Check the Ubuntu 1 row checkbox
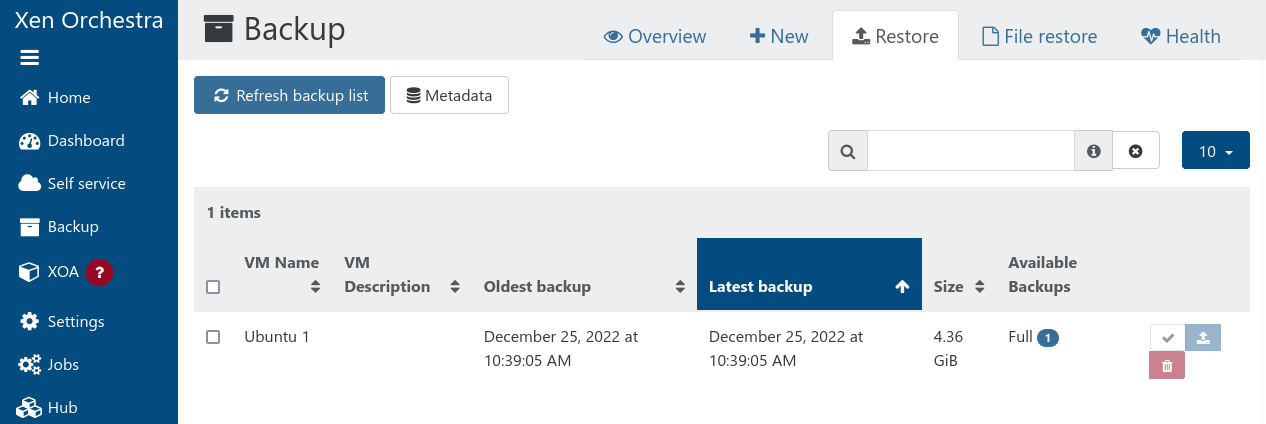Viewport: 1266px width, 424px height. (x=213, y=337)
